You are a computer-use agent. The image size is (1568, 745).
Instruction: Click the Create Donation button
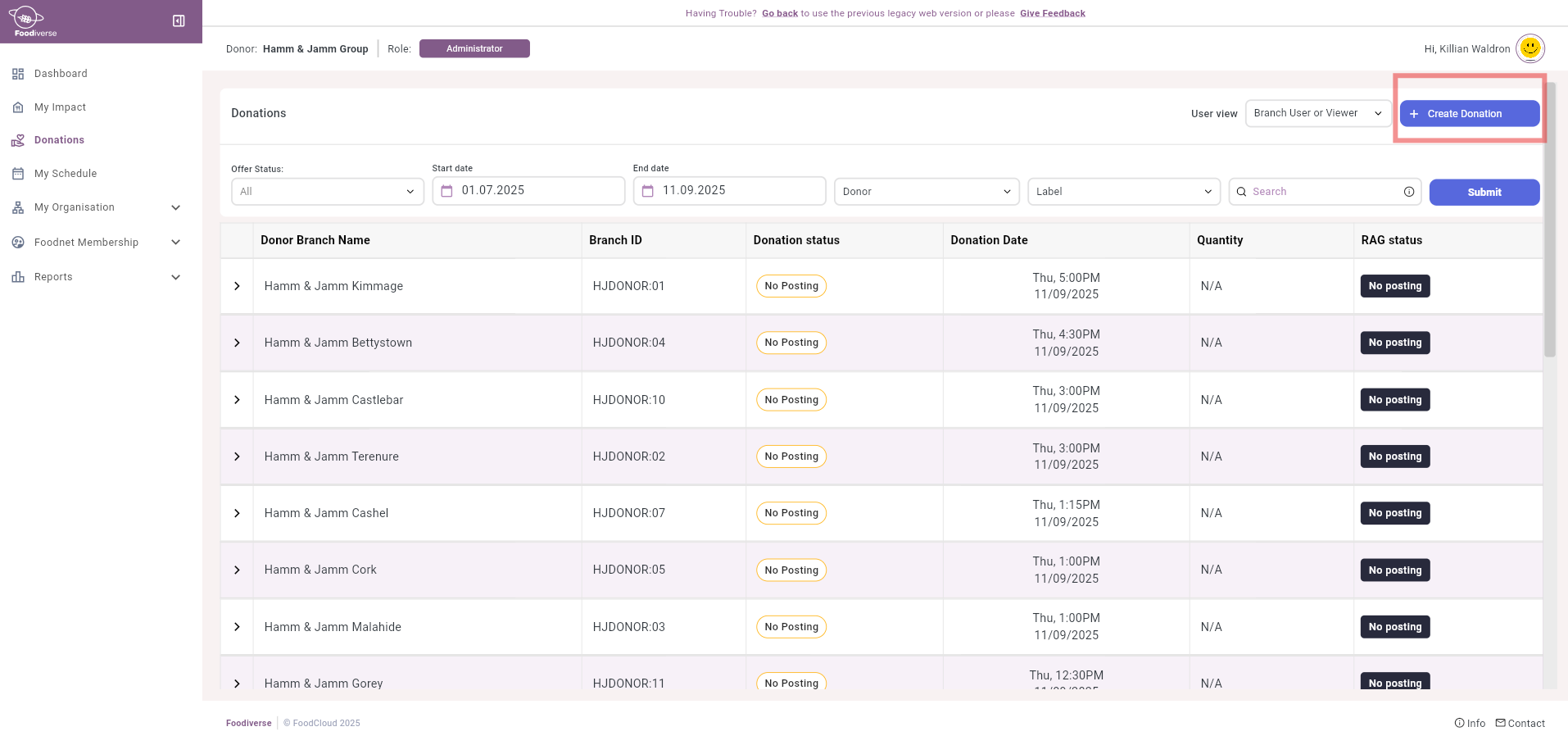[x=1469, y=114]
